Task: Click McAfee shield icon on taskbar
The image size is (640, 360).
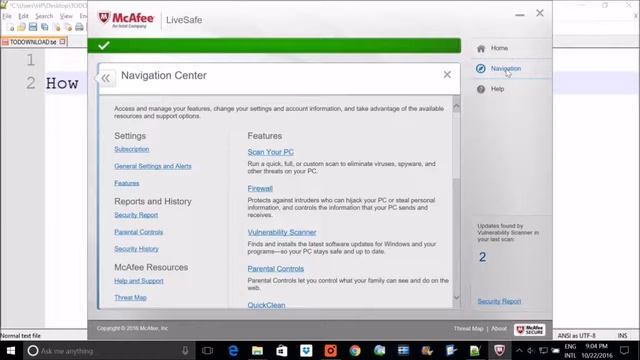Action: point(500,351)
